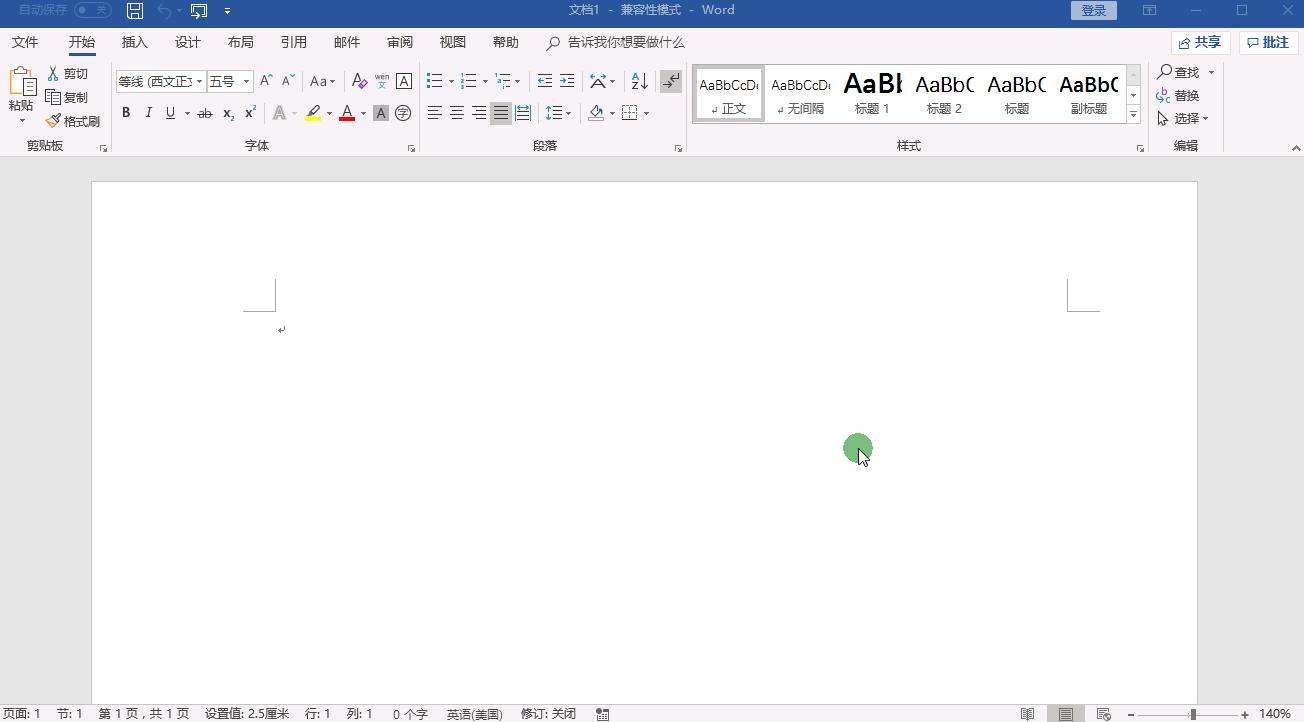Toggle the AutoSave (自动保存) switch
1304x722 pixels.
tap(93, 10)
